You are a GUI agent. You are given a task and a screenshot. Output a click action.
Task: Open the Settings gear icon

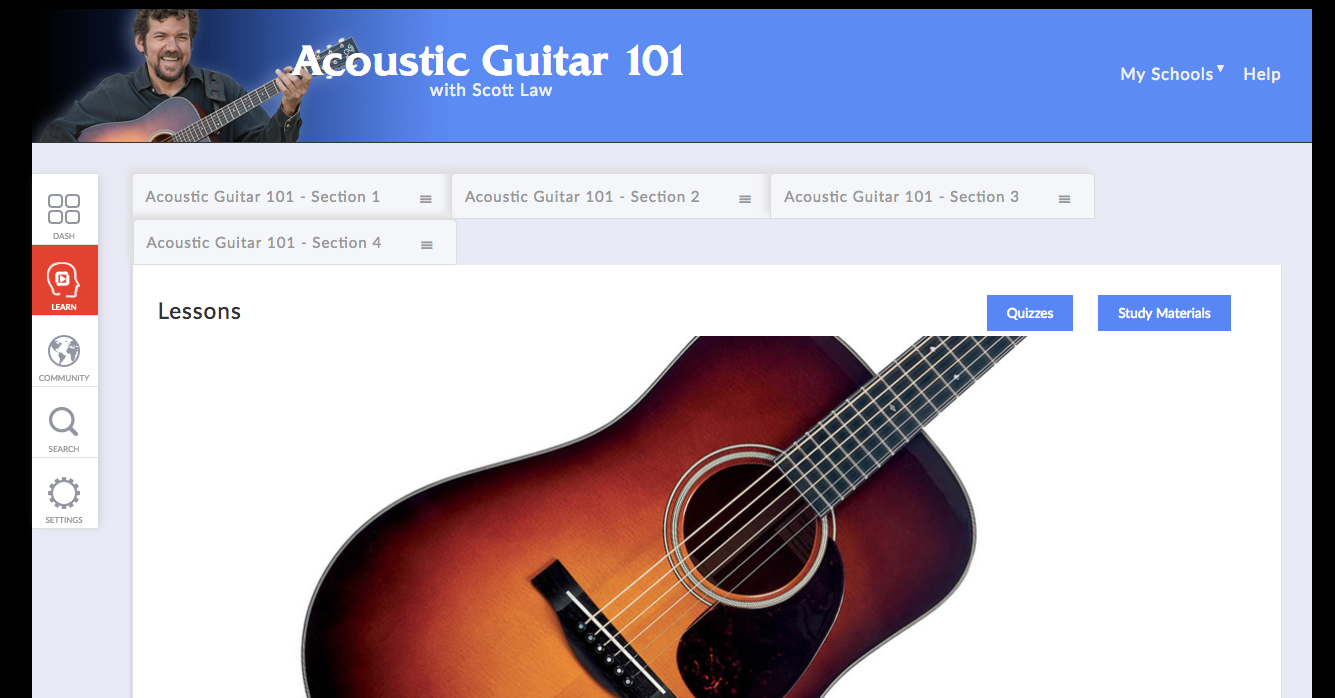[64, 494]
